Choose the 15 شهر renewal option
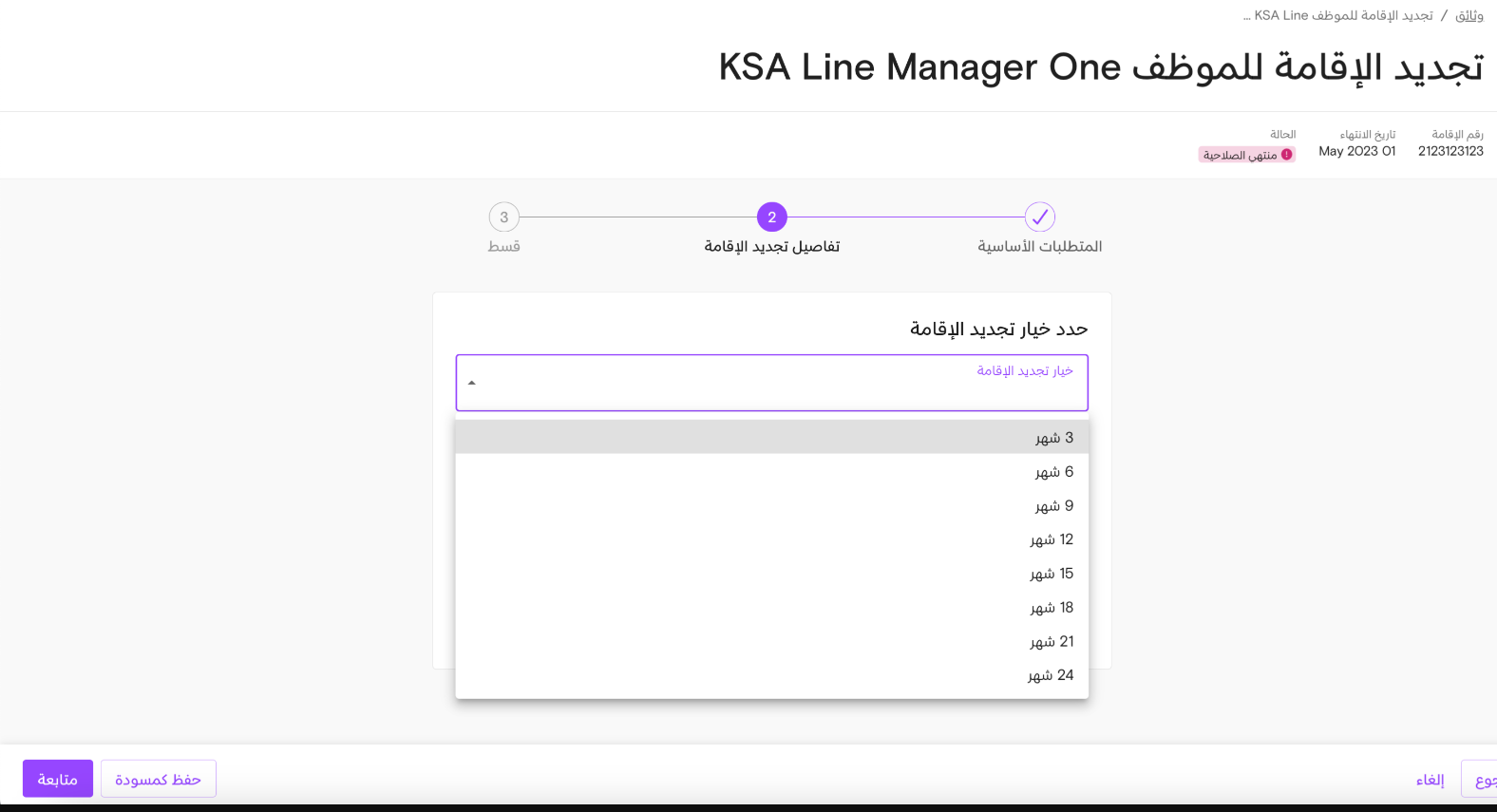 772,574
